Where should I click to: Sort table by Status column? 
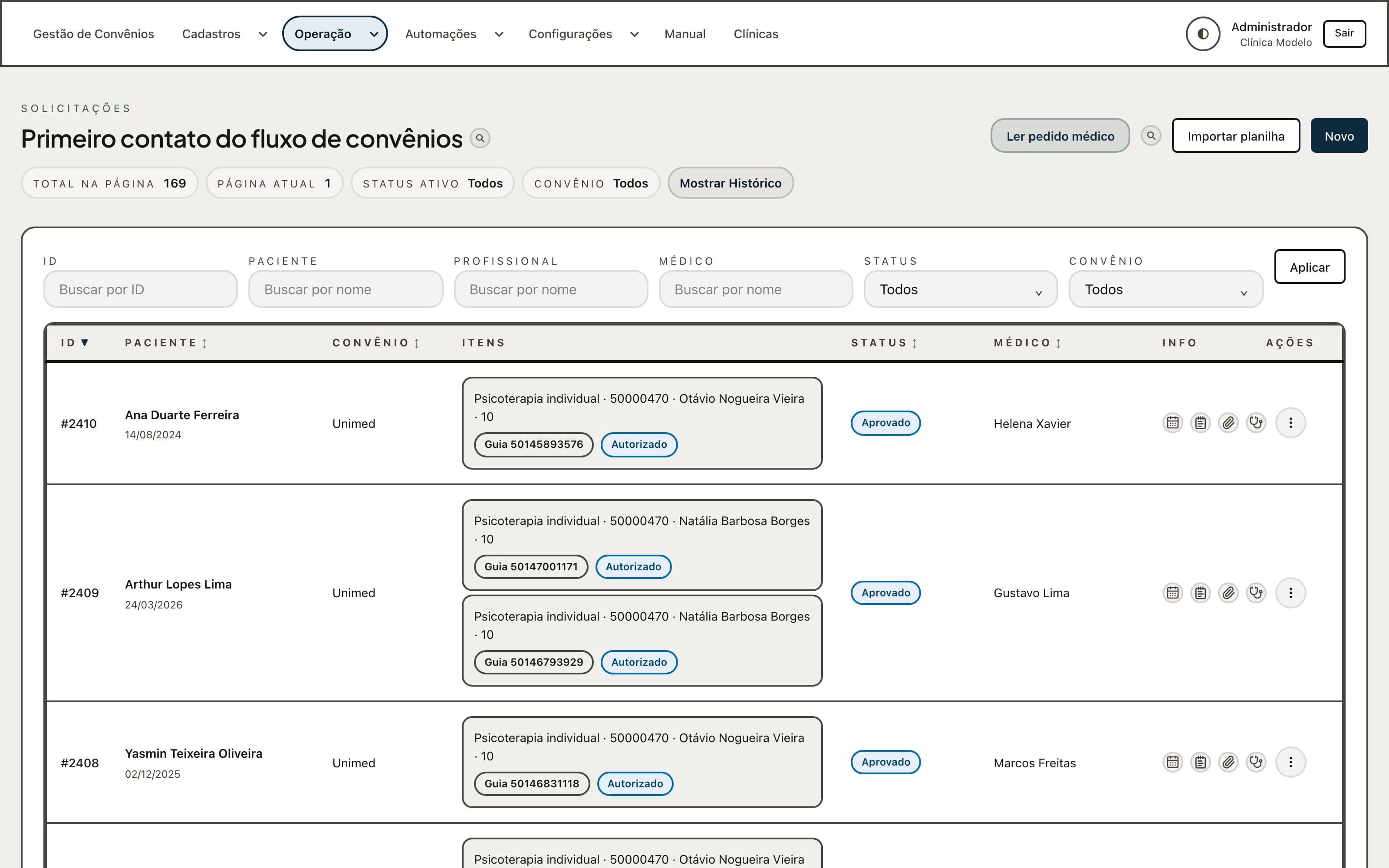(885, 343)
